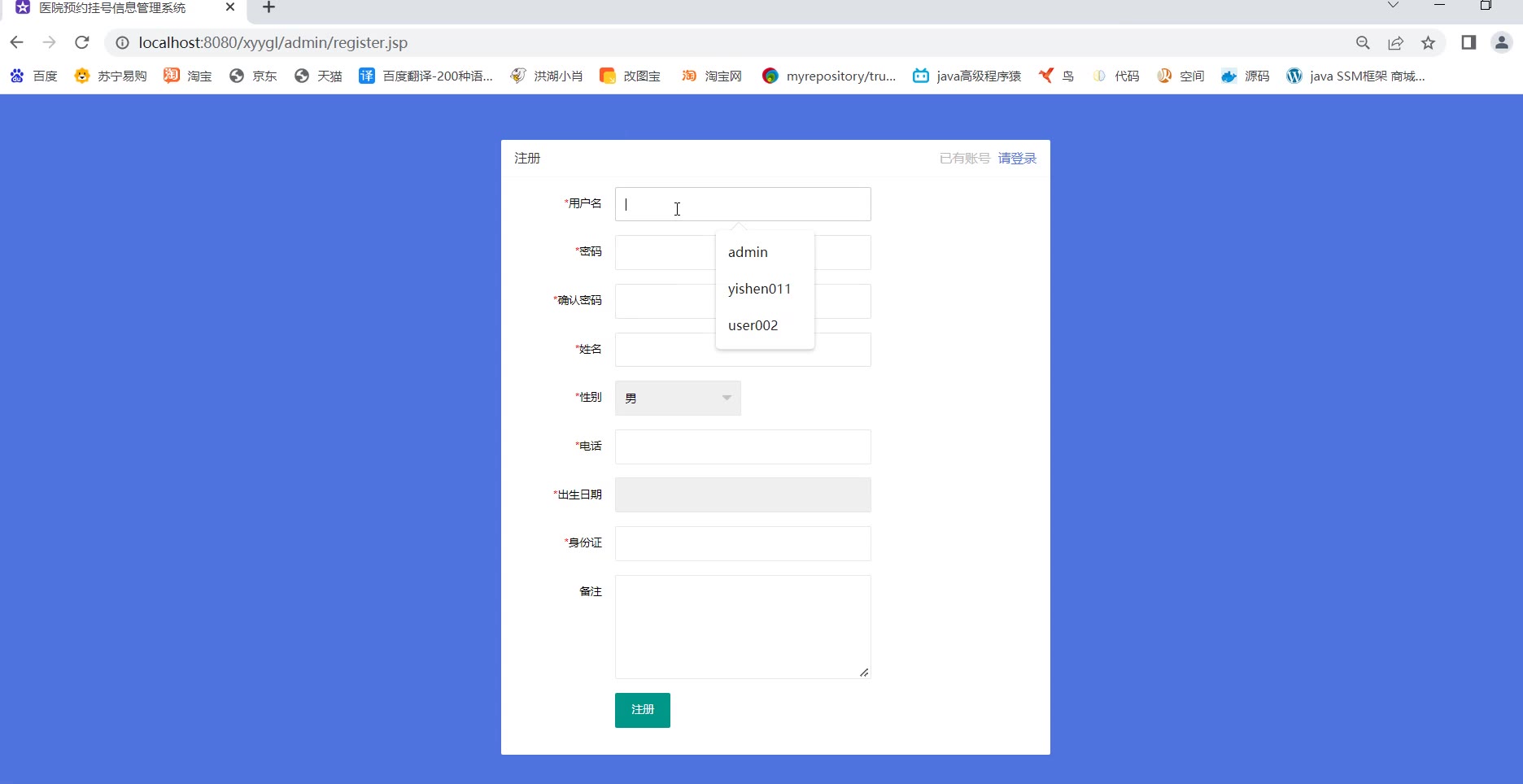Open the 改图宝 bookmark
This screenshot has height=784, width=1523.
pyautogui.click(x=631, y=76)
